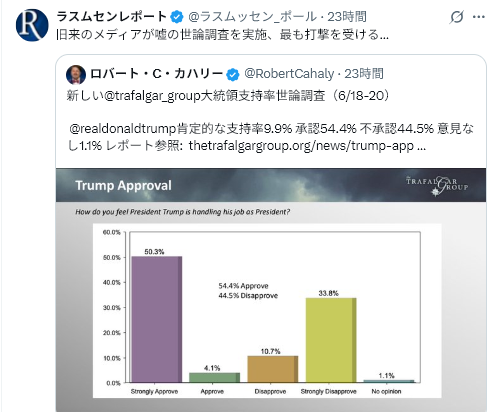Click Rasmussen's blue verified badge

(177, 17)
